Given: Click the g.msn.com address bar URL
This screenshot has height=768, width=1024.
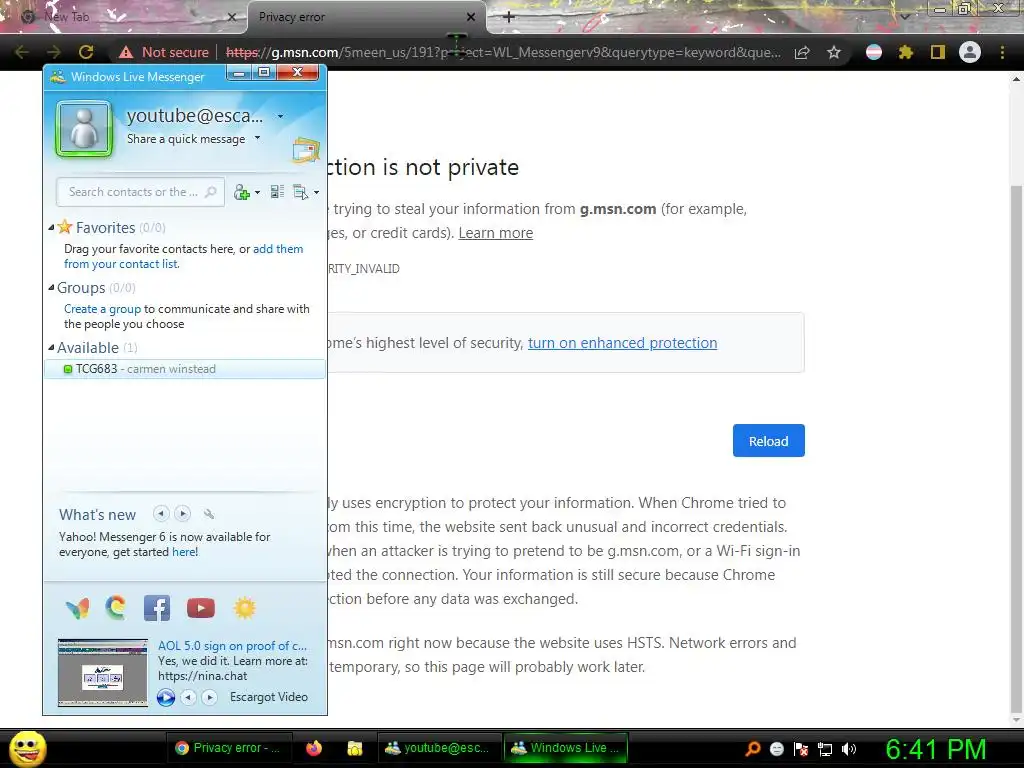Looking at the screenshot, I should pos(503,52).
